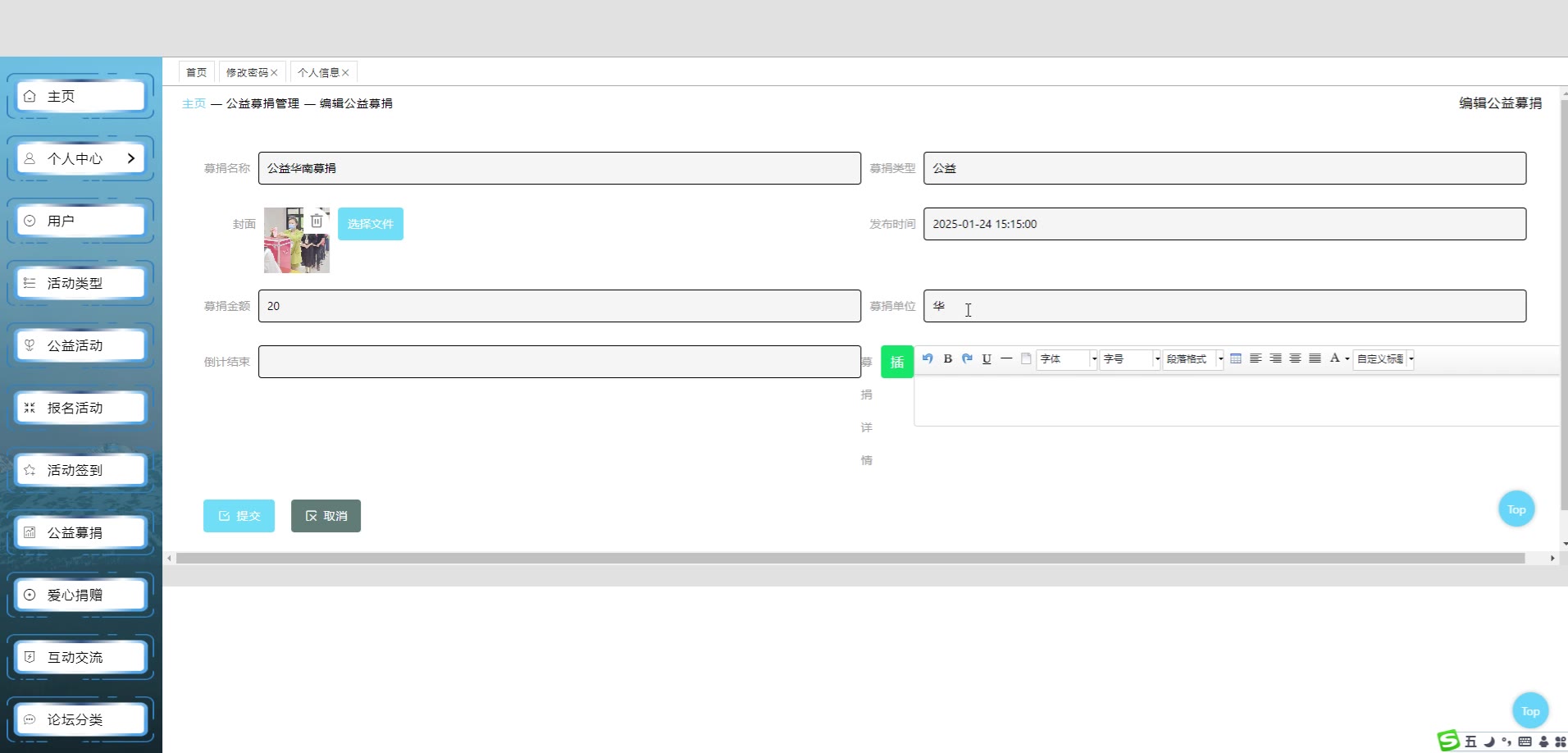This screenshot has width=1568, height=753.
Task: Insert a horizontal rule in editor
Action: click(1006, 358)
